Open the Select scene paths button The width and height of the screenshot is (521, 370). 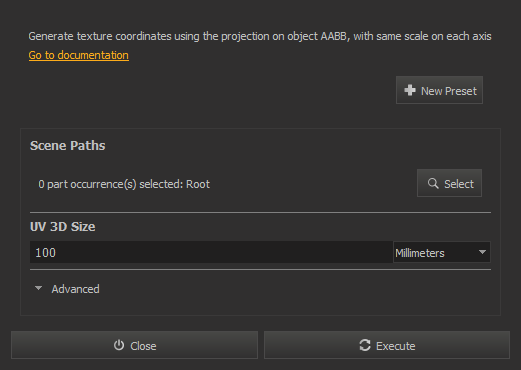[449, 183]
